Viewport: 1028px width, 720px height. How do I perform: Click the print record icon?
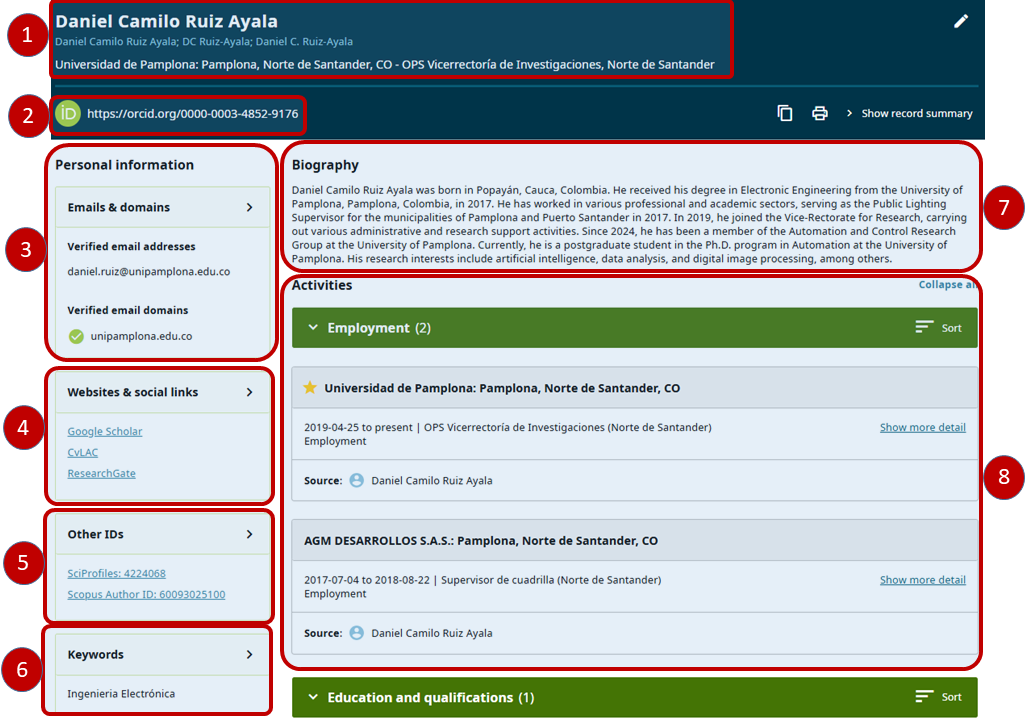[x=820, y=113]
